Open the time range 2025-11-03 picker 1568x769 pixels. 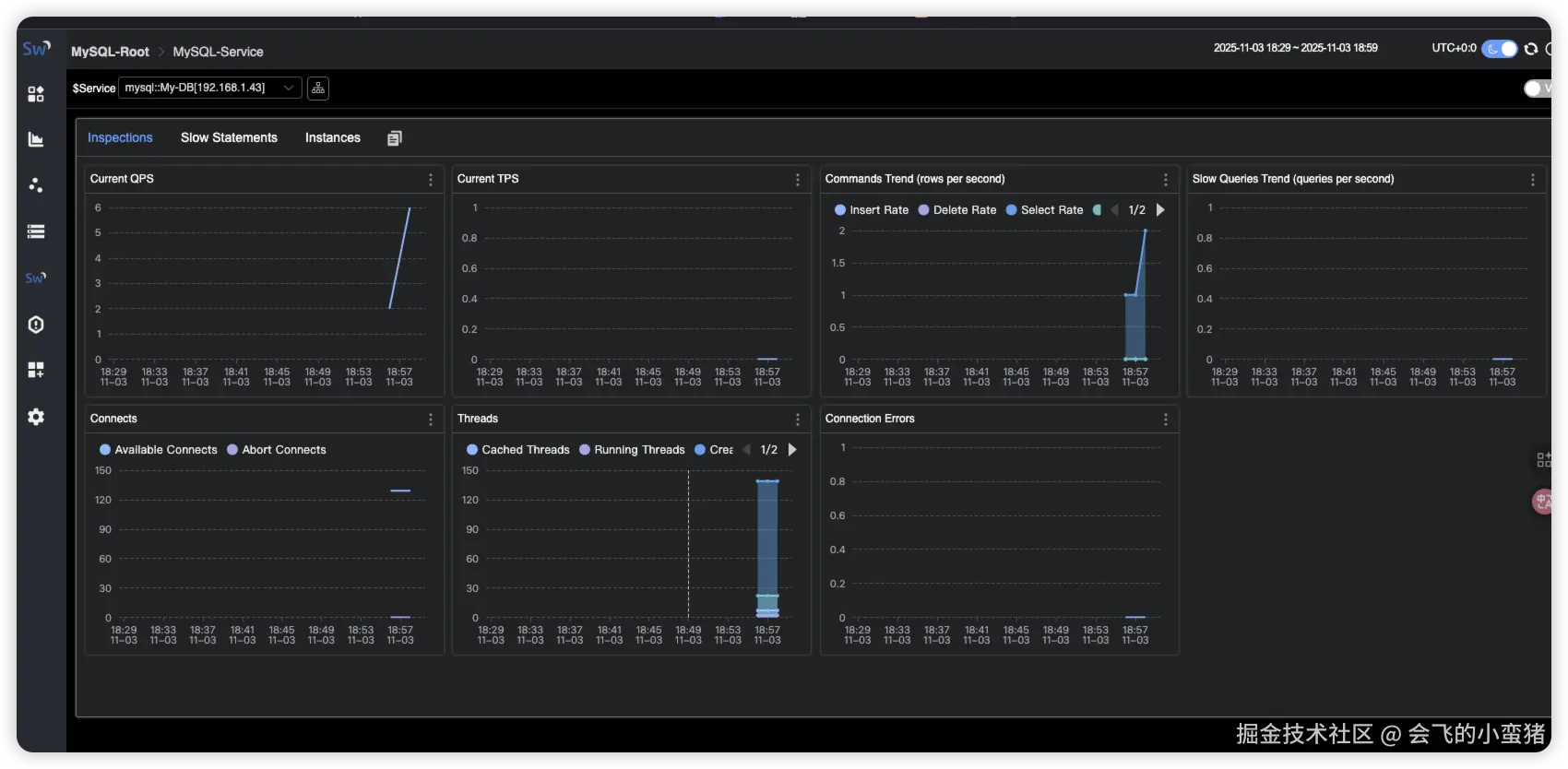[x=1296, y=48]
